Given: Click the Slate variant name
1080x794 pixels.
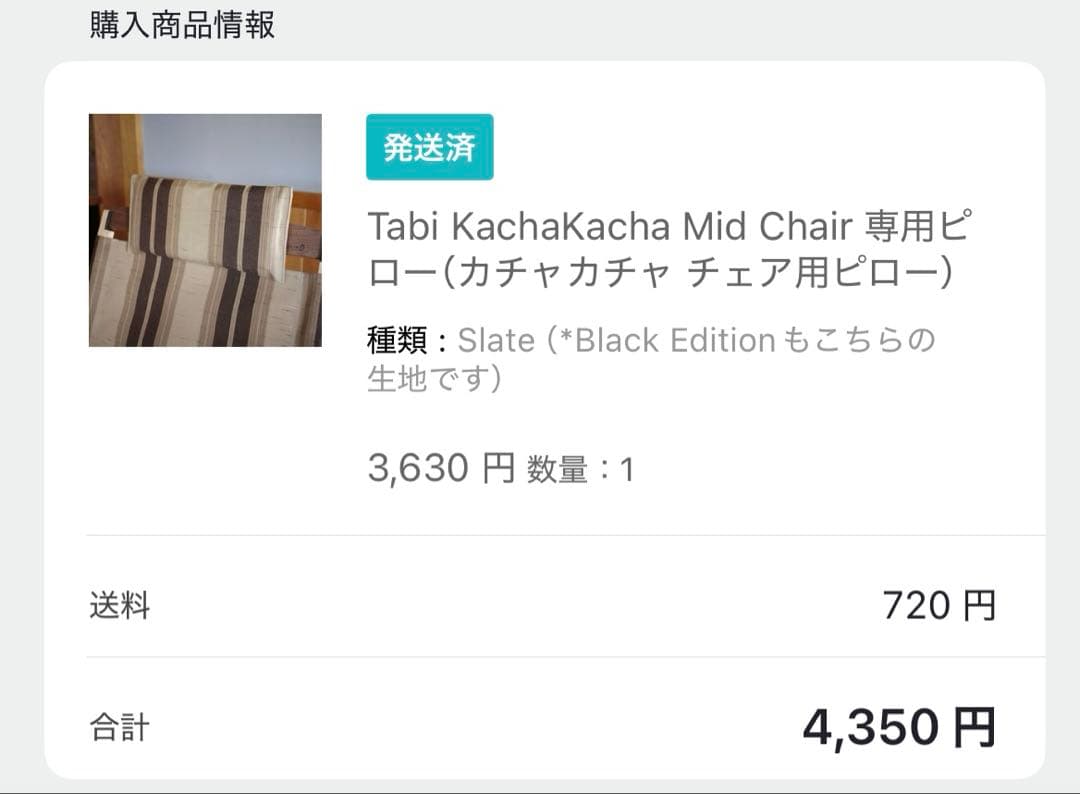Looking at the screenshot, I should 496,341.
